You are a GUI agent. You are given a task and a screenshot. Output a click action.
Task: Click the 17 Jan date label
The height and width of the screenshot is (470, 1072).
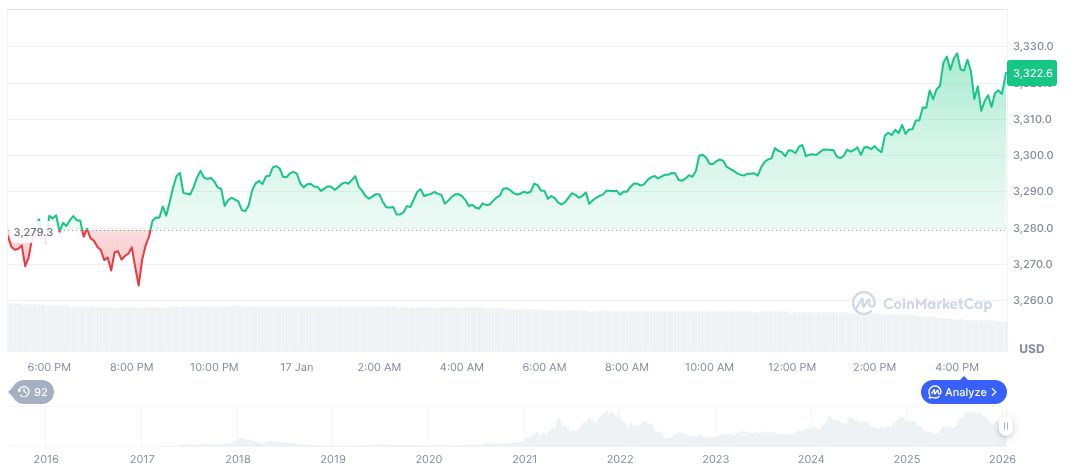coord(297,367)
